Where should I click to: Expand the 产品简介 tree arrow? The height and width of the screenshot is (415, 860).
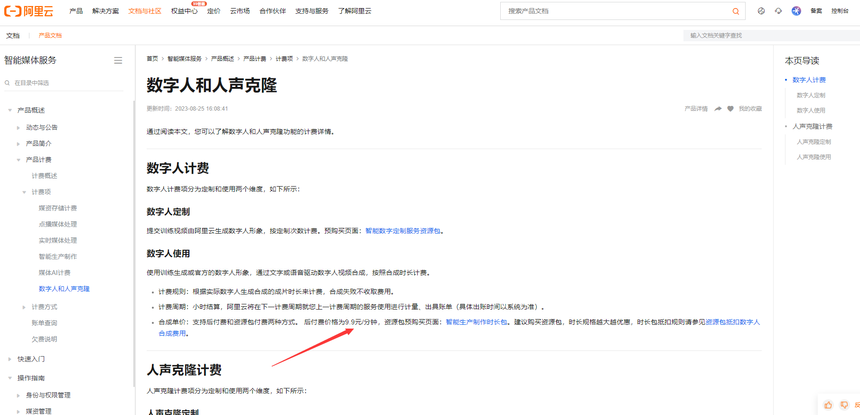click(18, 143)
